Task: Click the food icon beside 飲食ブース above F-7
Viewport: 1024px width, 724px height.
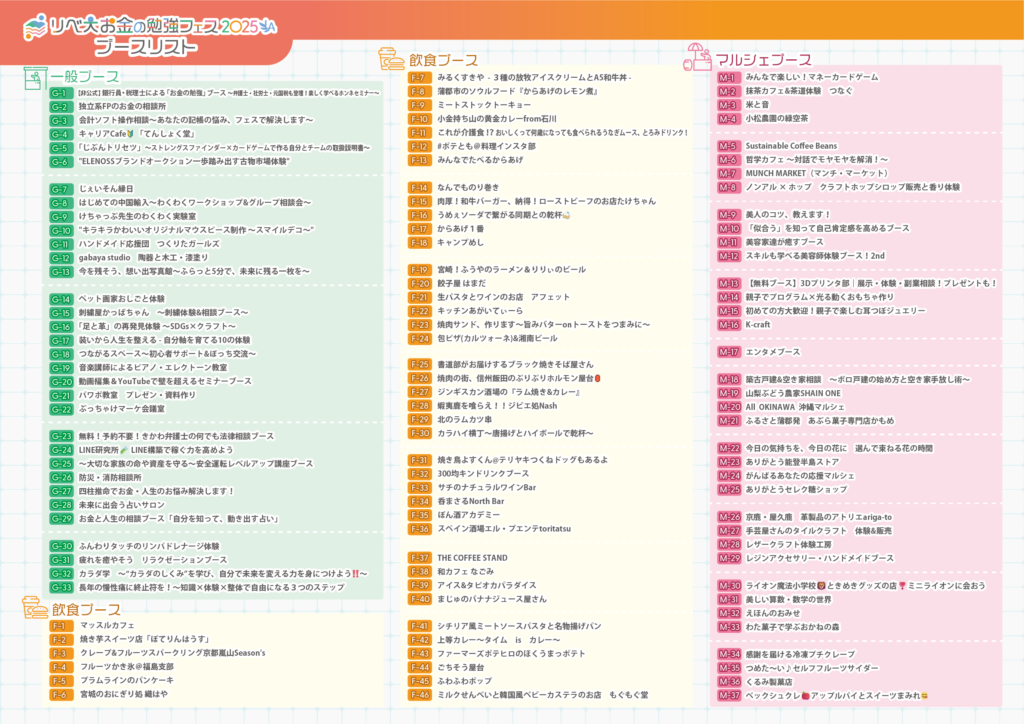Action: pos(391,59)
